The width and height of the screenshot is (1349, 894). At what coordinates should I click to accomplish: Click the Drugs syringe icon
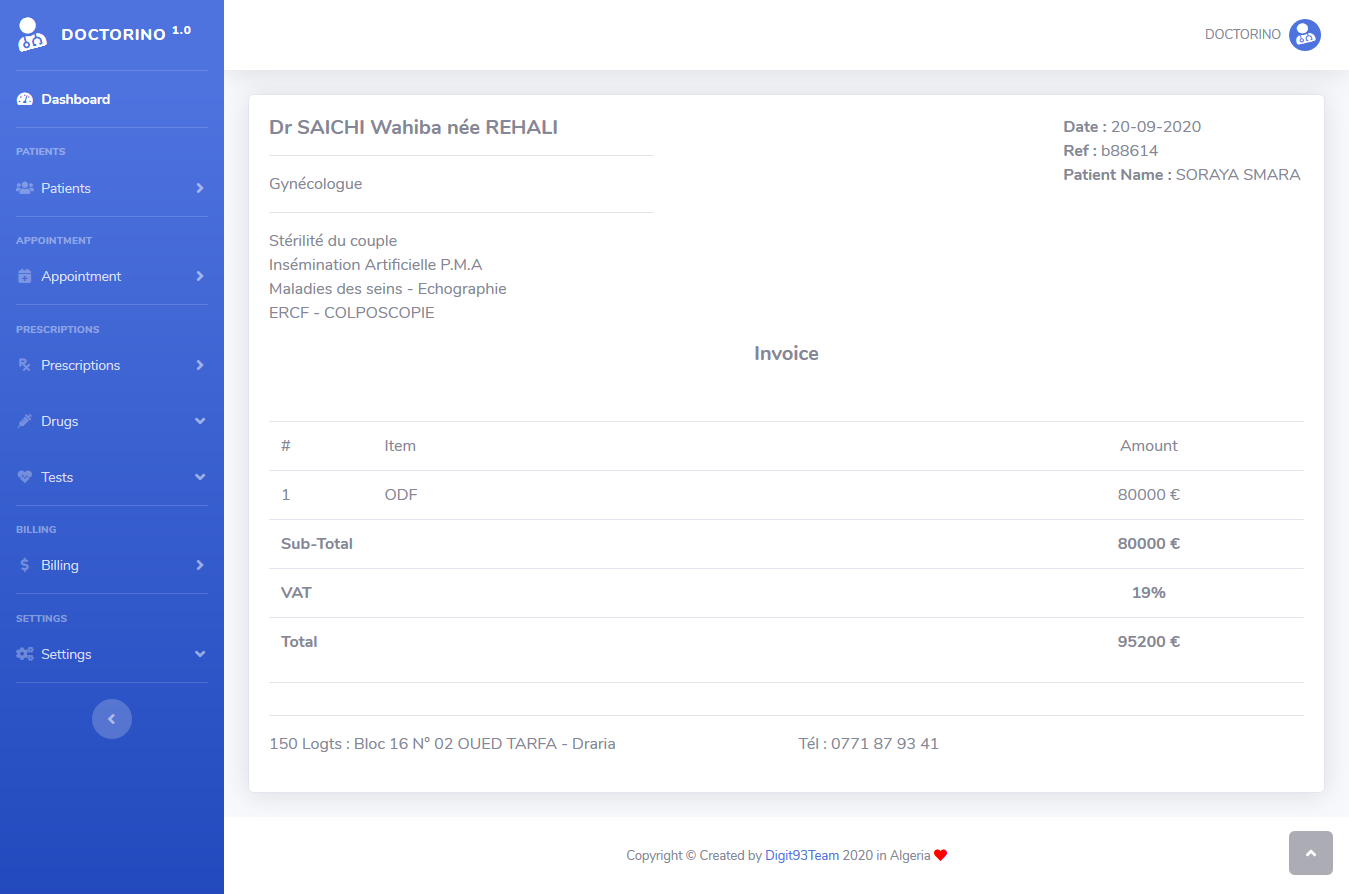click(x=25, y=421)
